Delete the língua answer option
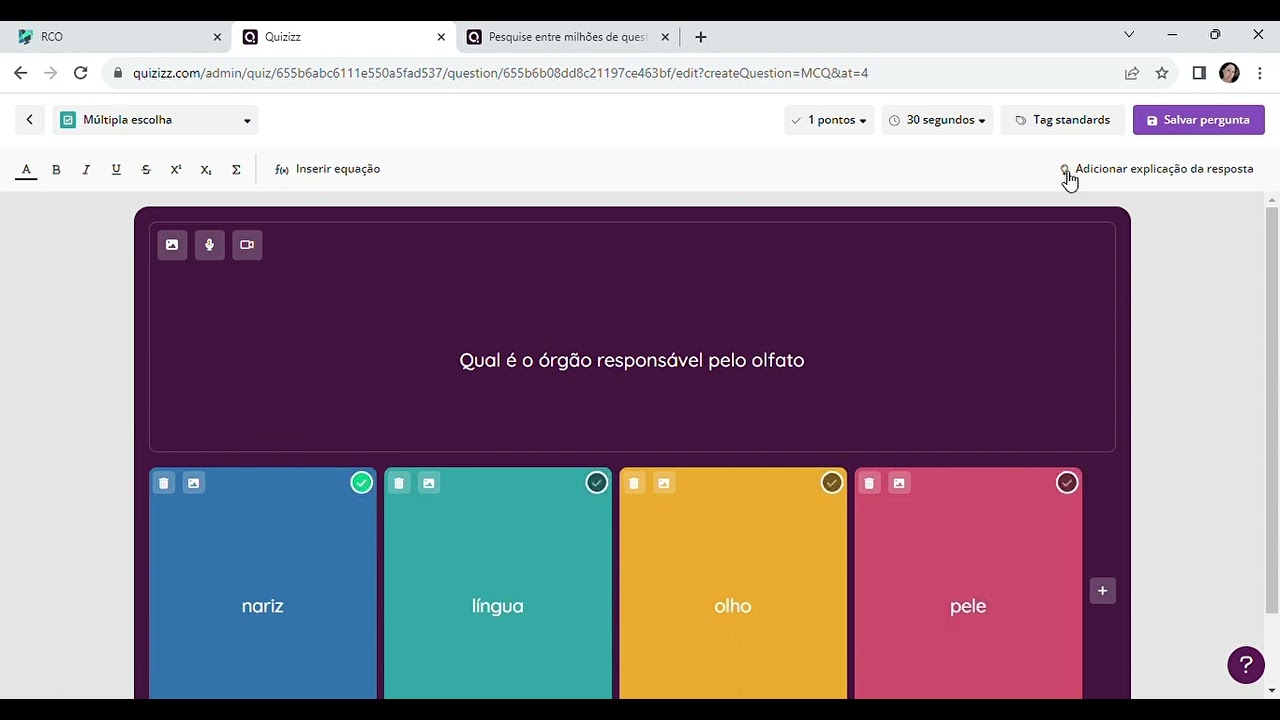Viewport: 1280px width, 720px height. coord(399,483)
